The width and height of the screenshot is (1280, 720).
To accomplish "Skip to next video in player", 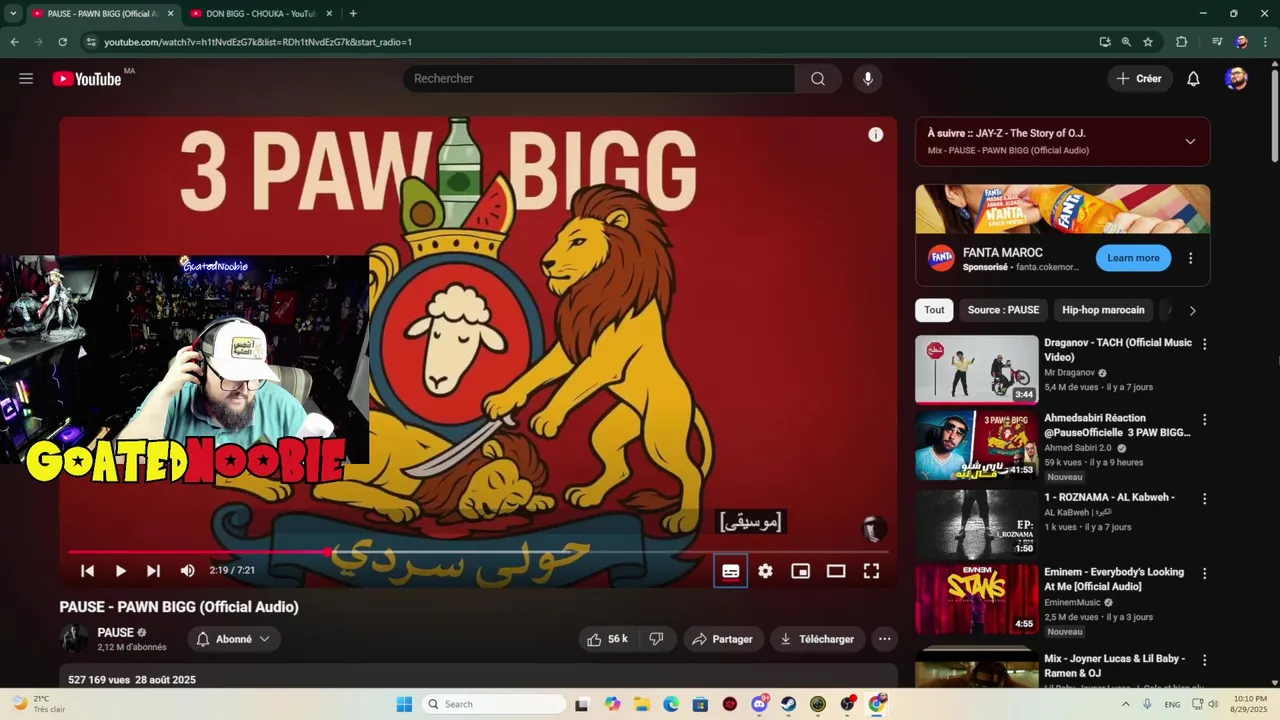I will click(153, 571).
